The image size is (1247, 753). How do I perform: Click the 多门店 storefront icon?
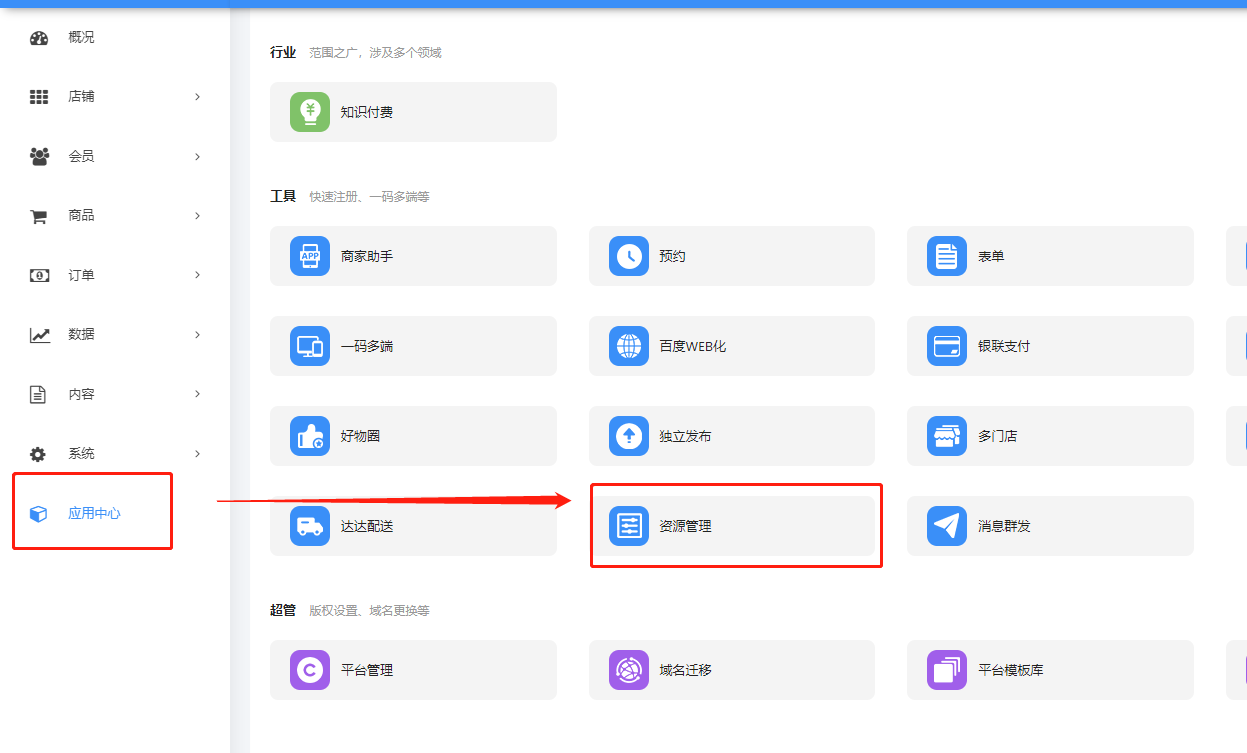[947, 436]
